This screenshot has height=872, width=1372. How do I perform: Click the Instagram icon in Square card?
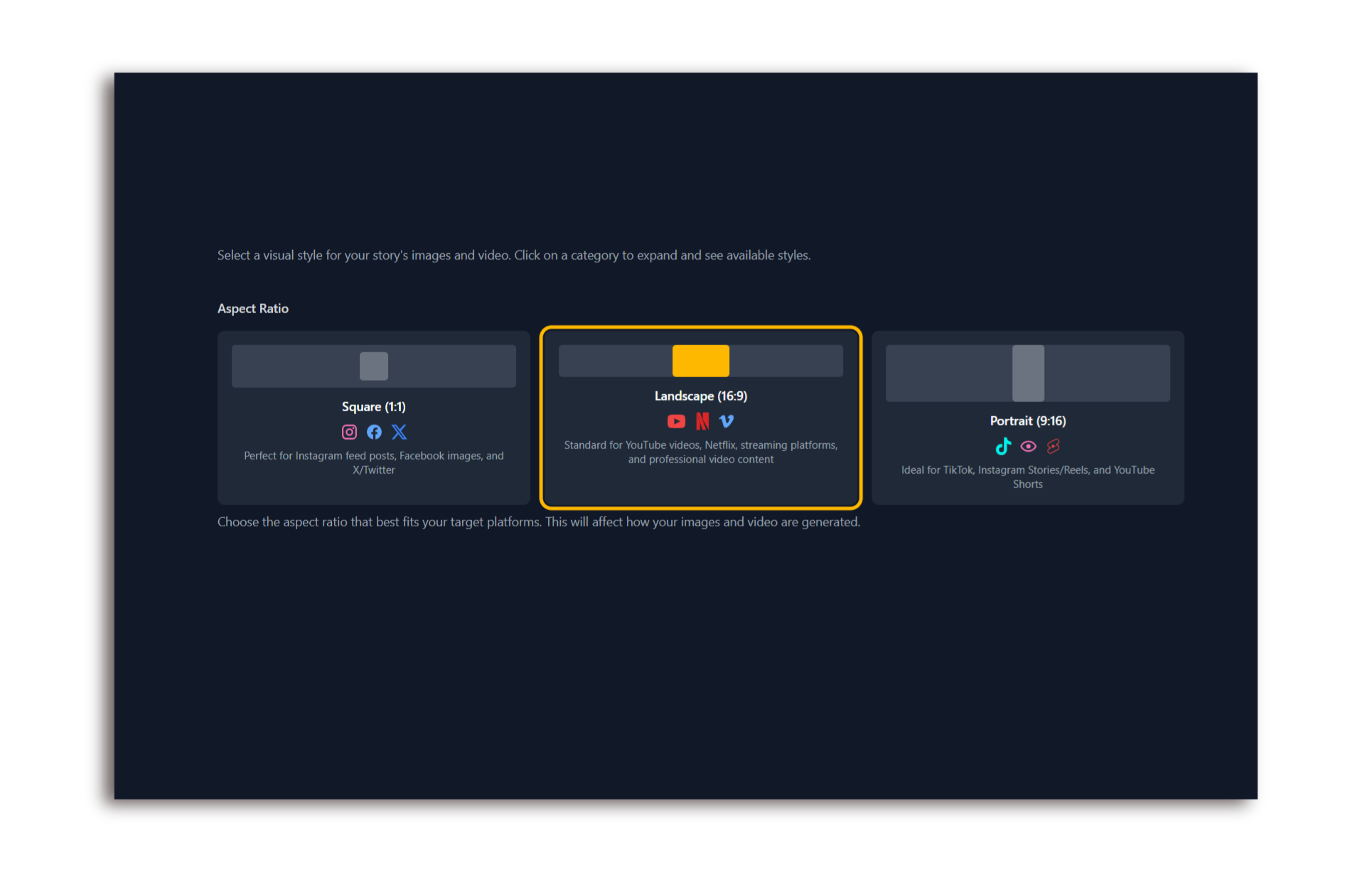tap(349, 432)
